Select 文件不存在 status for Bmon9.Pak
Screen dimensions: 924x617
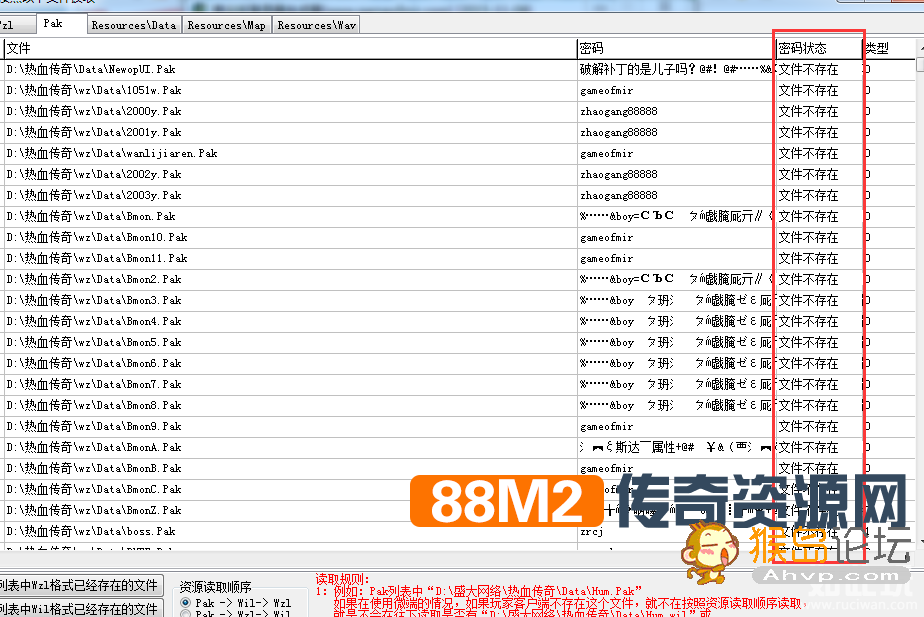[808, 427]
